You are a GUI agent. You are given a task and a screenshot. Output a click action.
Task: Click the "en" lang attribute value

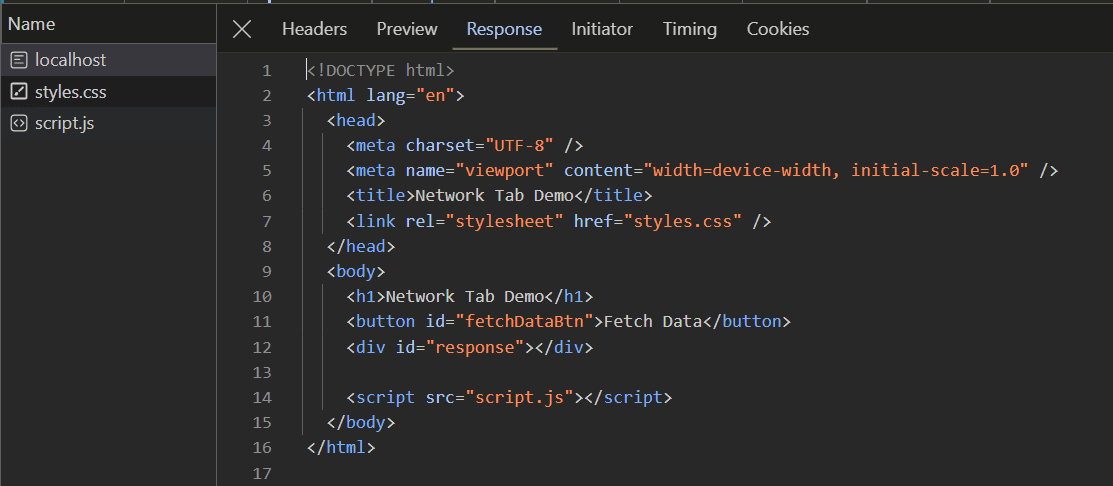[x=435, y=95]
